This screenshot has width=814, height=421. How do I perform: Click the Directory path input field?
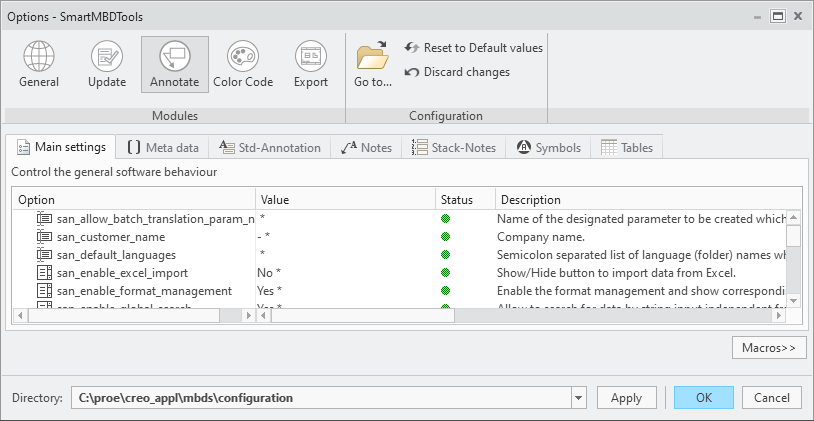tap(320, 398)
